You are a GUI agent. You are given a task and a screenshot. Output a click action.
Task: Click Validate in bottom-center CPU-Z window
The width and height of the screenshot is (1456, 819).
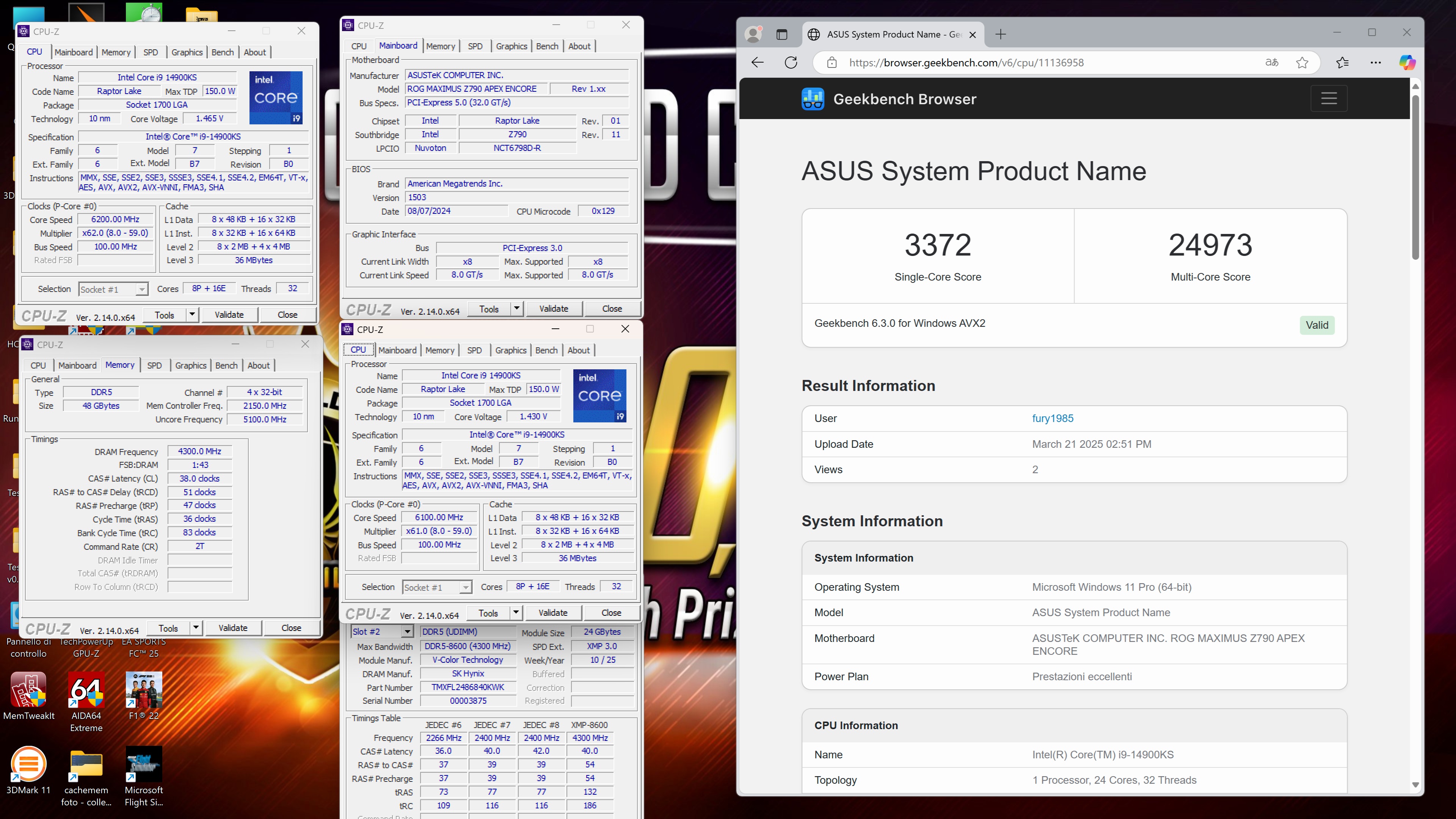(553, 613)
